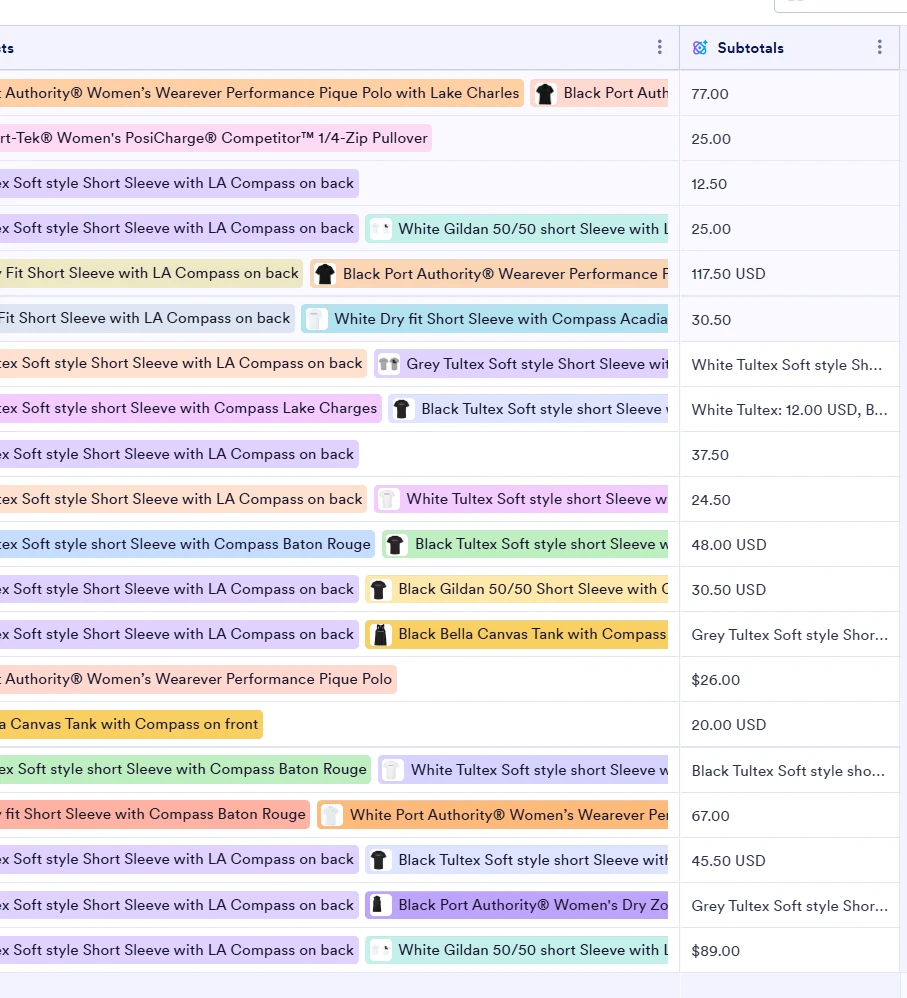The height and width of the screenshot is (998, 907).
Task: Open the Black Gildan 50/50 Short Sleeve tag
Action: pos(516,589)
